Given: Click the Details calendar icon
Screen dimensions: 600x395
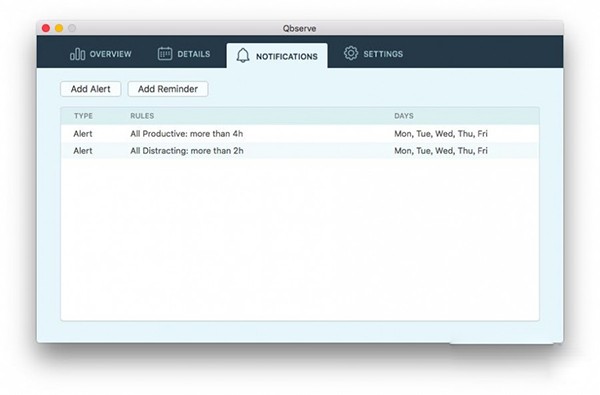Looking at the screenshot, I should (165, 54).
